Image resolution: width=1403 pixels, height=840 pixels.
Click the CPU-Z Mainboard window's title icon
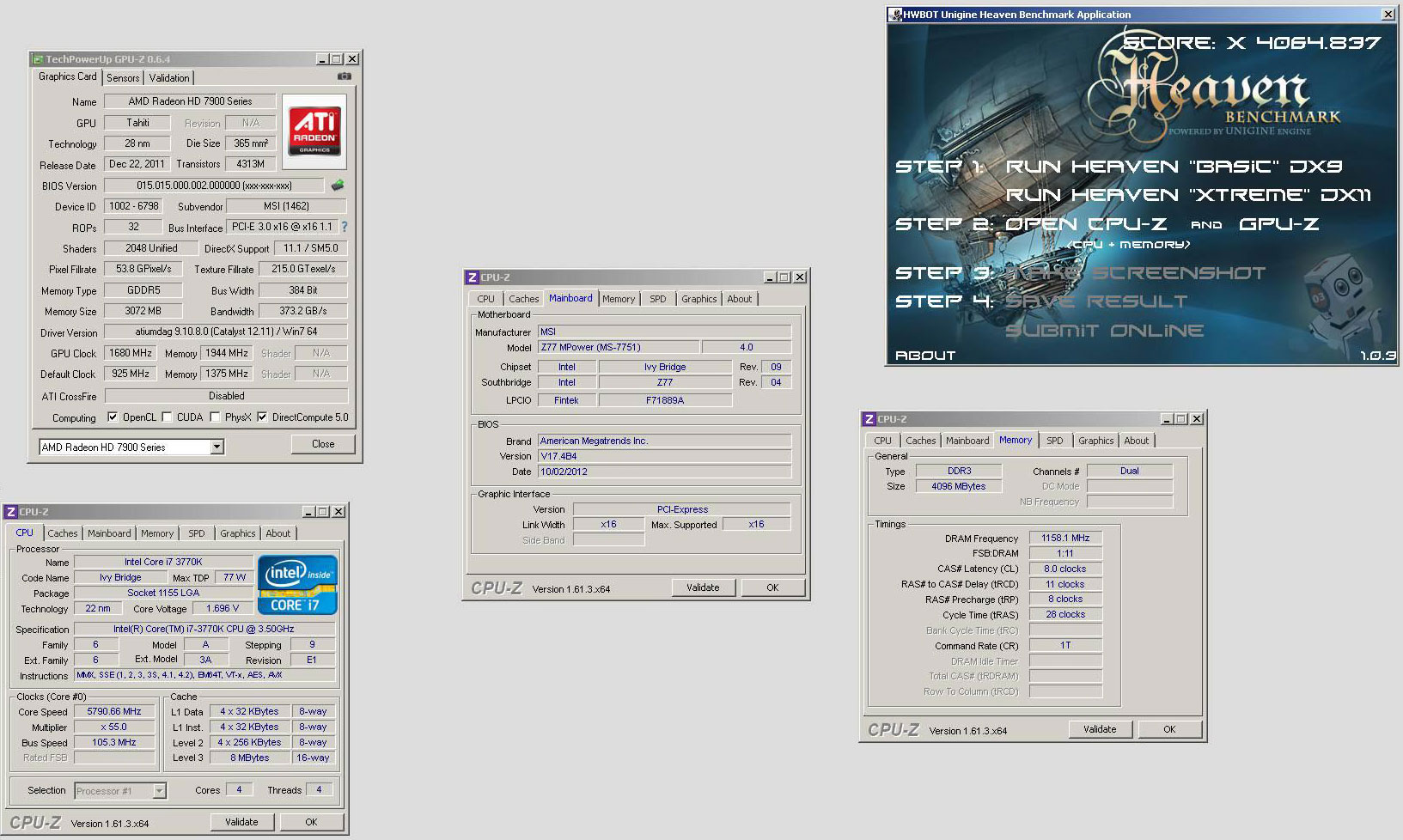pyautogui.click(x=473, y=277)
